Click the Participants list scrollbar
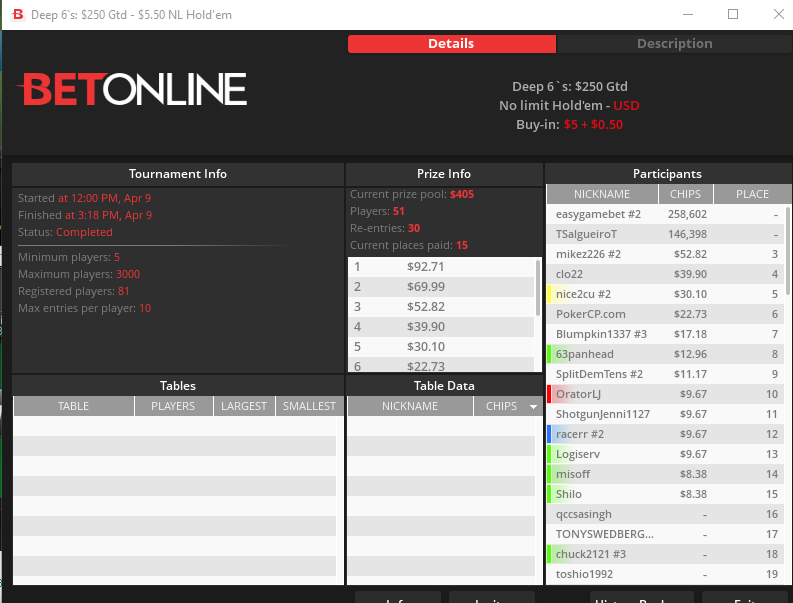 click(x=788, y=250)
